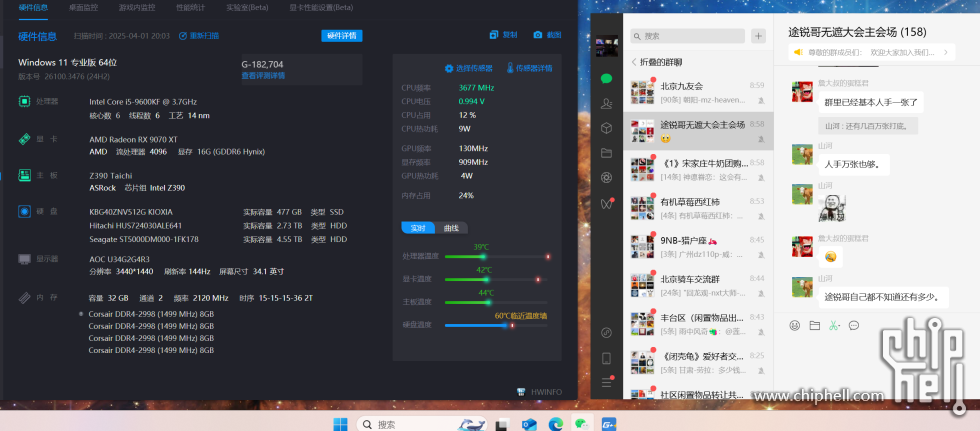Open WeChat hamburger menu at sidebar bottom
The height and width of the screenshot is (431, 980).
click(606, 382)
